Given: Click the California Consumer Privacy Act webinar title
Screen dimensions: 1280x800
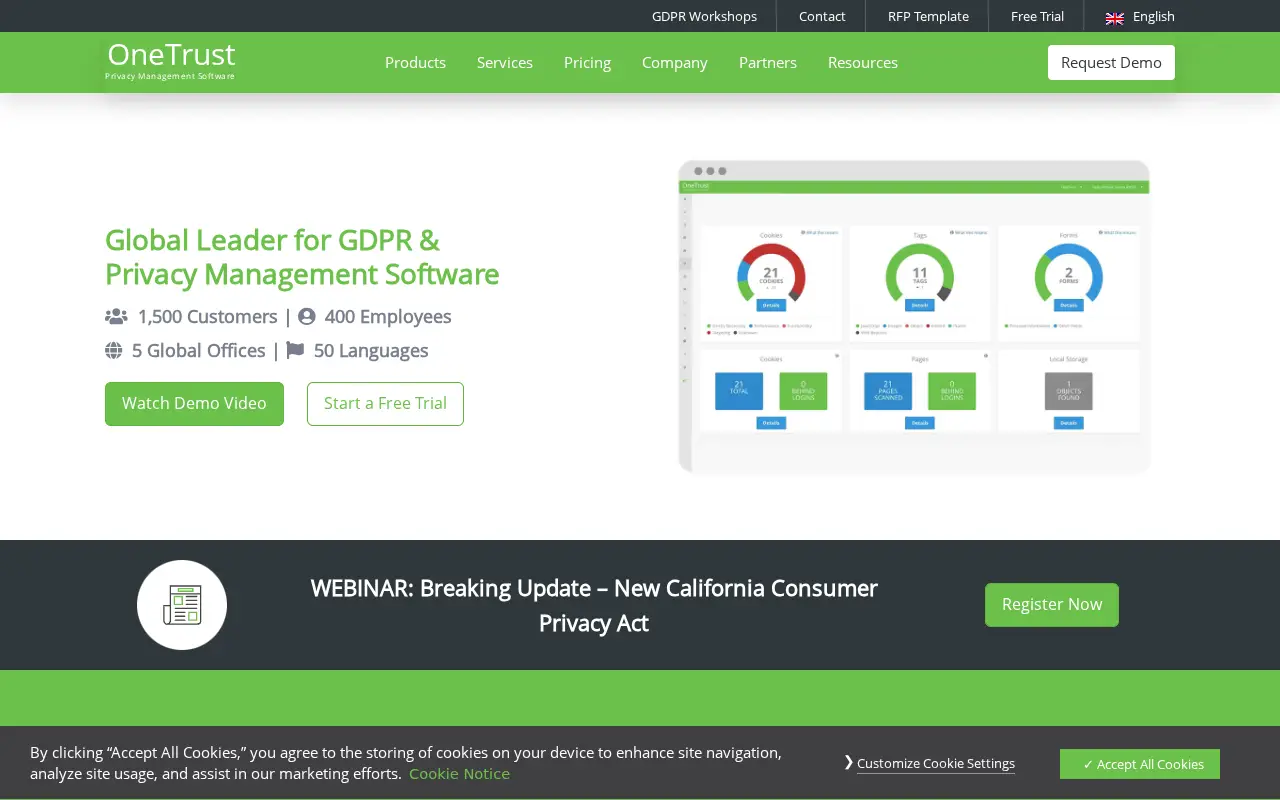Looking at the screenshot, I should 594,605.
